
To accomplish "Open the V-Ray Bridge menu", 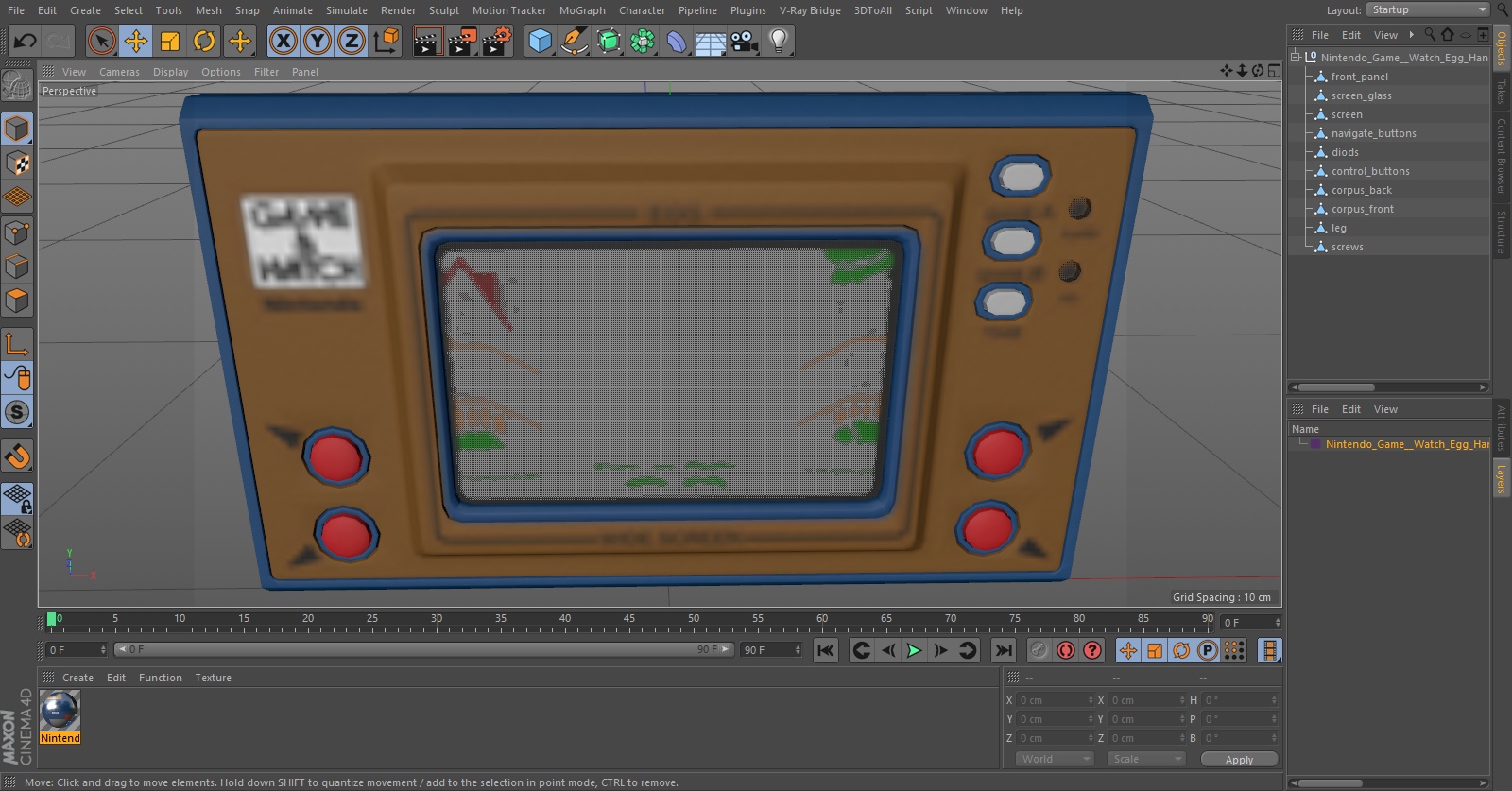I will pyautogui.click(x=810, y=10).
